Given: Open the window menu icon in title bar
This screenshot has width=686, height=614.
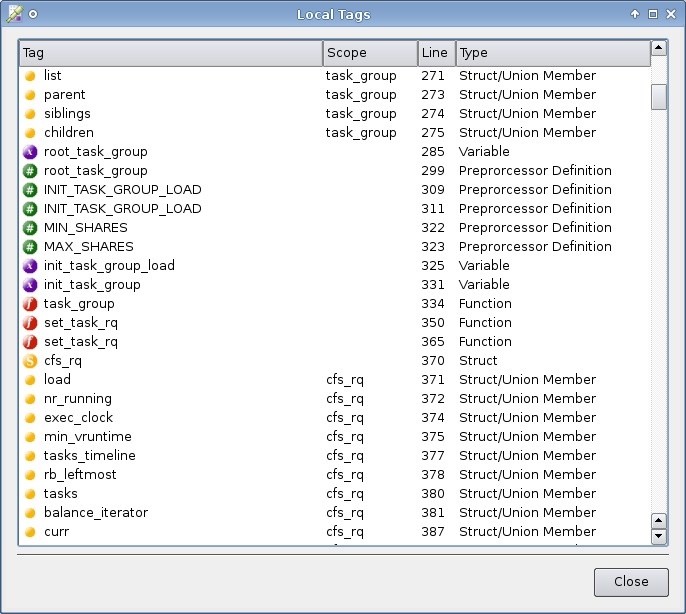Looking at the screenshot, I should (14, 14).
